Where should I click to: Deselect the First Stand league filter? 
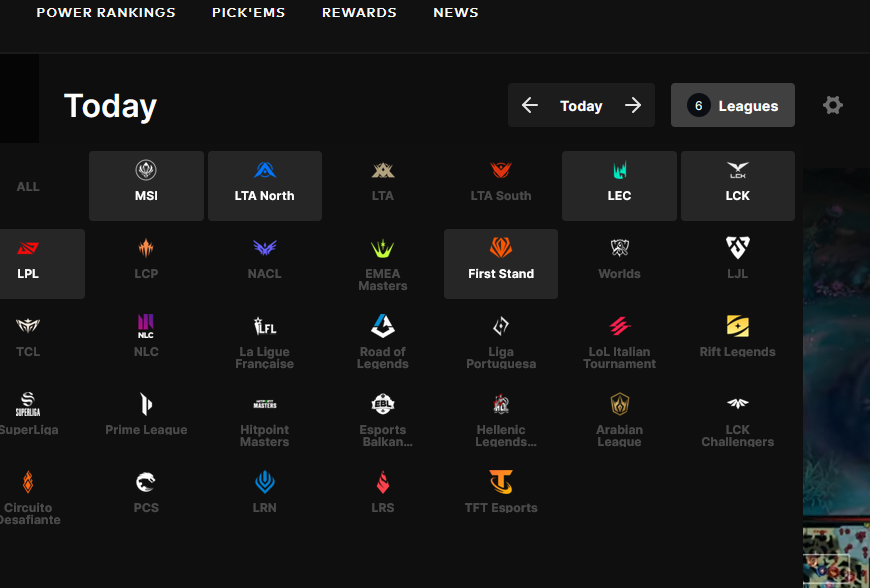tap(501, 263)
